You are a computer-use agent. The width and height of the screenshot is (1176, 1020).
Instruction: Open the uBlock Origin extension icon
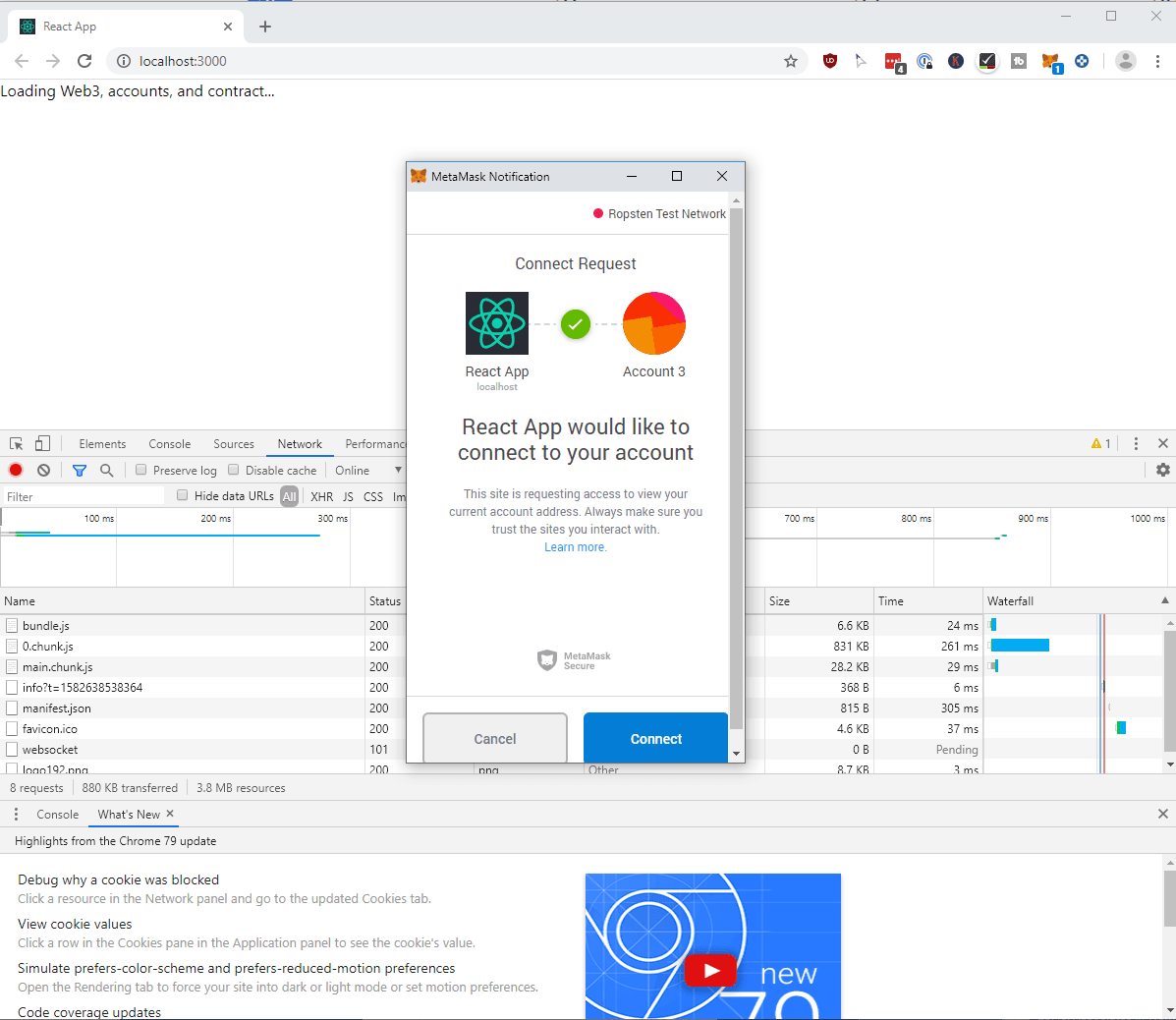point(829,61)
